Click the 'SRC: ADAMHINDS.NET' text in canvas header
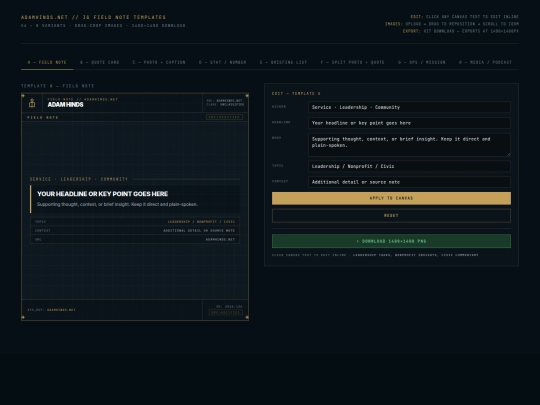Image resolution: width=540 pixels, height=405 pixels. click(x=225, y=101)
